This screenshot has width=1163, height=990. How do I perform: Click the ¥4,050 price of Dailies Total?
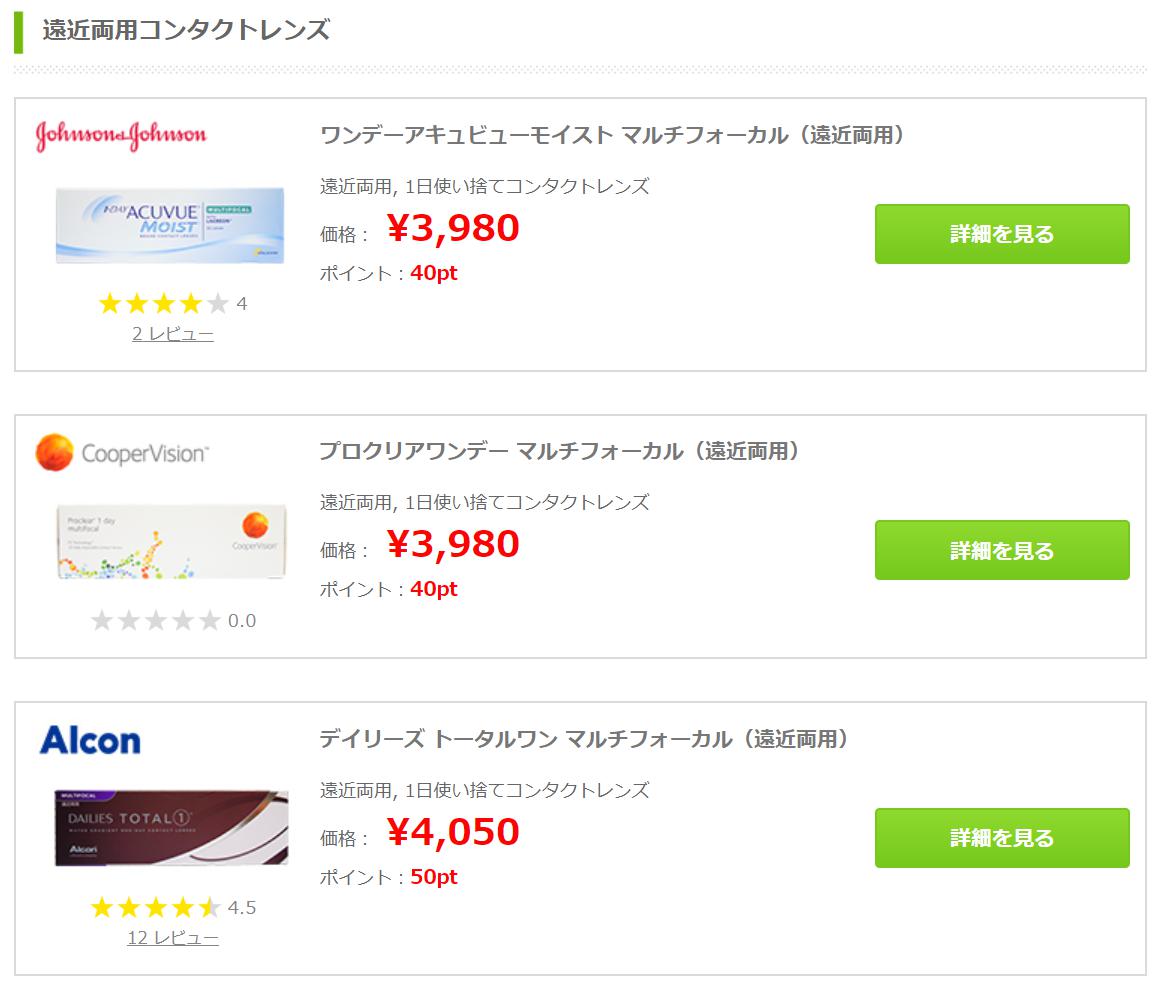[x=453, y=831]
